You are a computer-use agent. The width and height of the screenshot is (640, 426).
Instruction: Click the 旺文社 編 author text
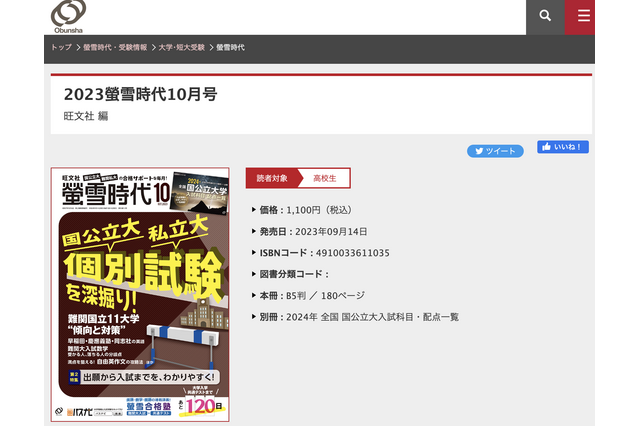tap(86, 116)
